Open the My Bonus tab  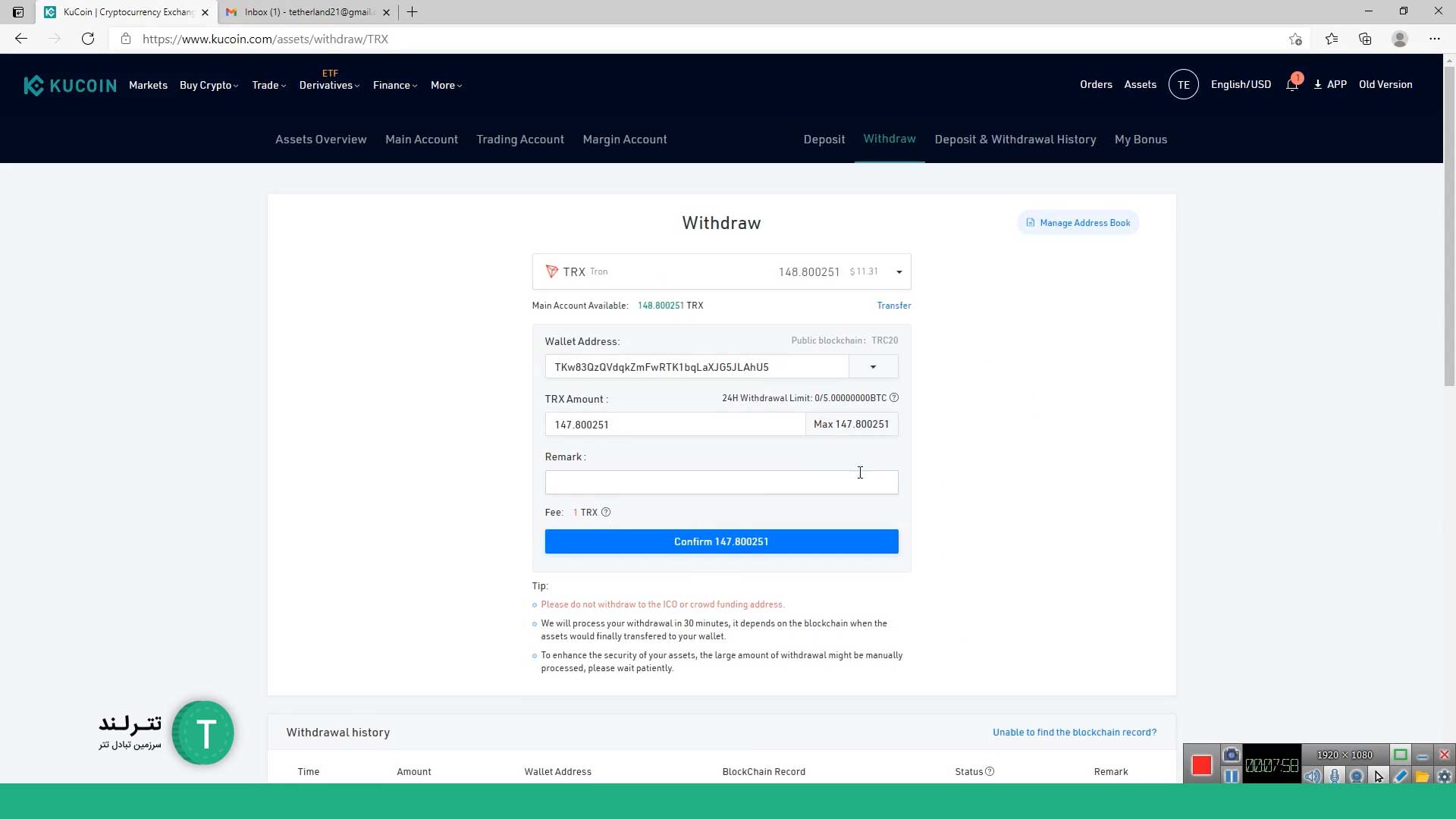[1141, 140]
